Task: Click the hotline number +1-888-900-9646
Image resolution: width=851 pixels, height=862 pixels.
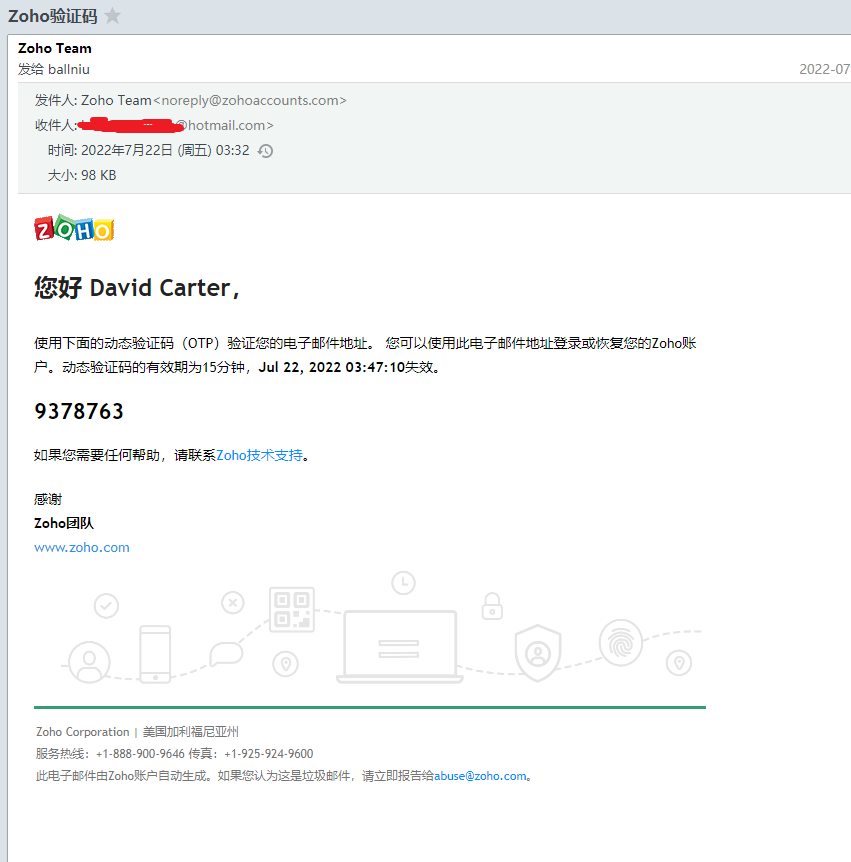Action: [x=140, y=754]
